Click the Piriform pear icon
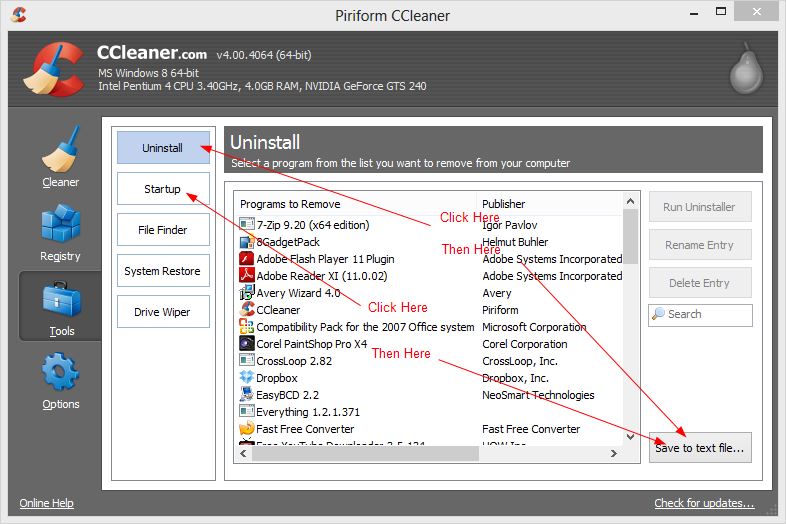This screenshot has width=786, height=524. pyautogui.click(x=746, y=68)
